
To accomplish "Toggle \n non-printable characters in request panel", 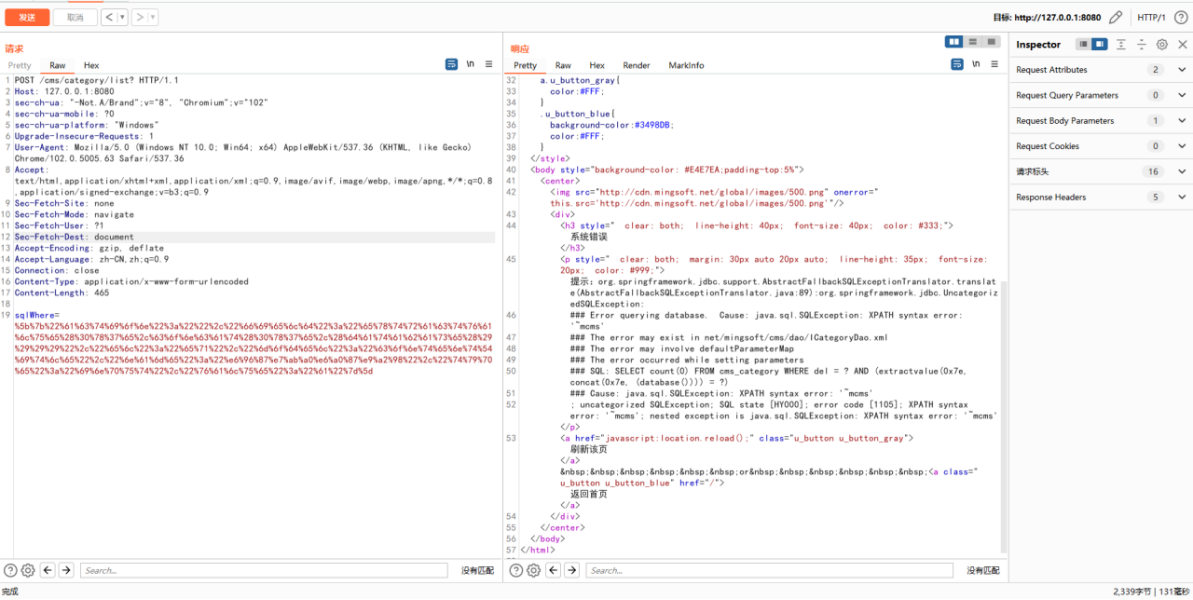I will point(472,65).
